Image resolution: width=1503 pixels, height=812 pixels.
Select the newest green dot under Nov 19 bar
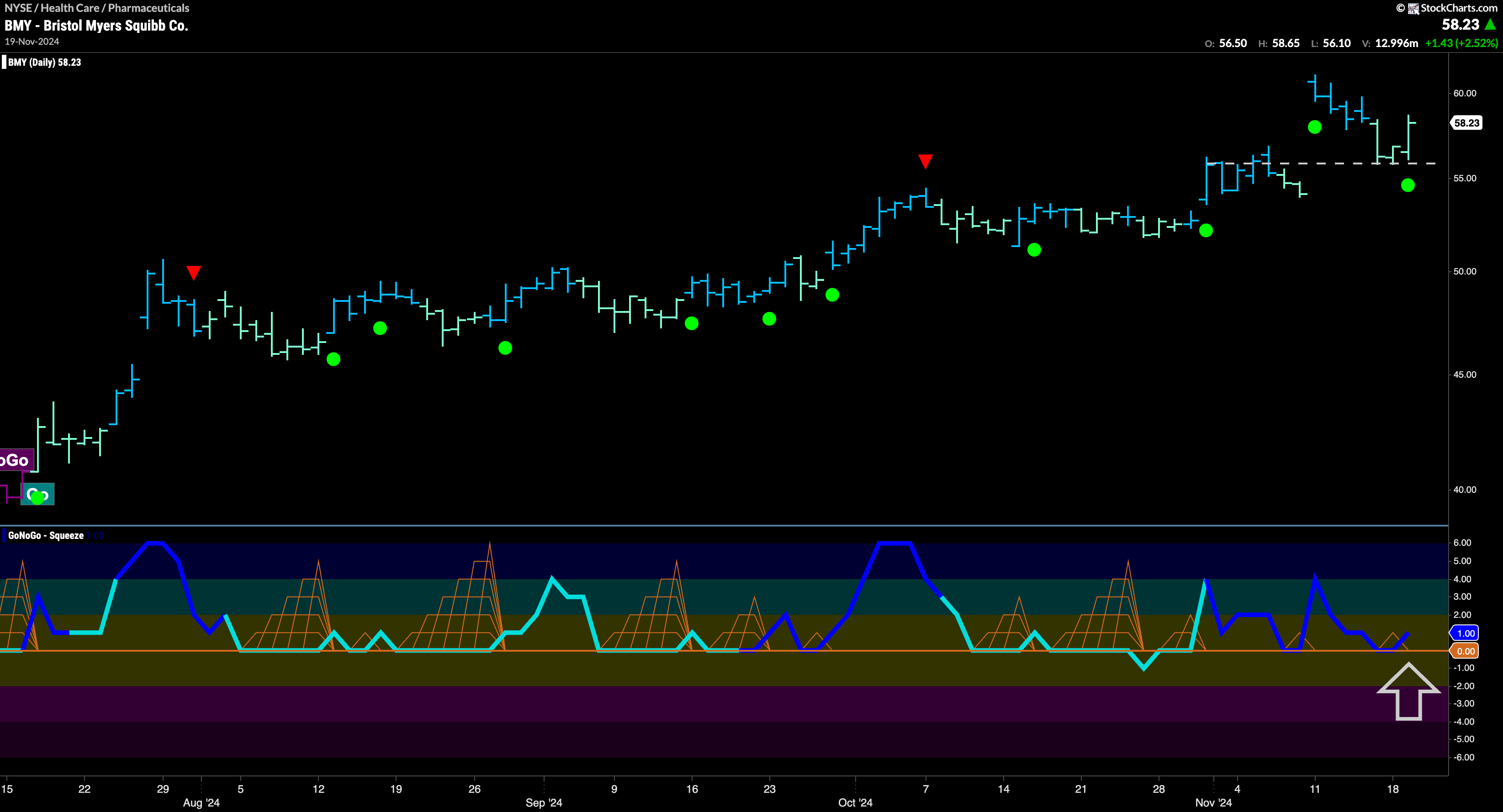(x=1408, y=185)
